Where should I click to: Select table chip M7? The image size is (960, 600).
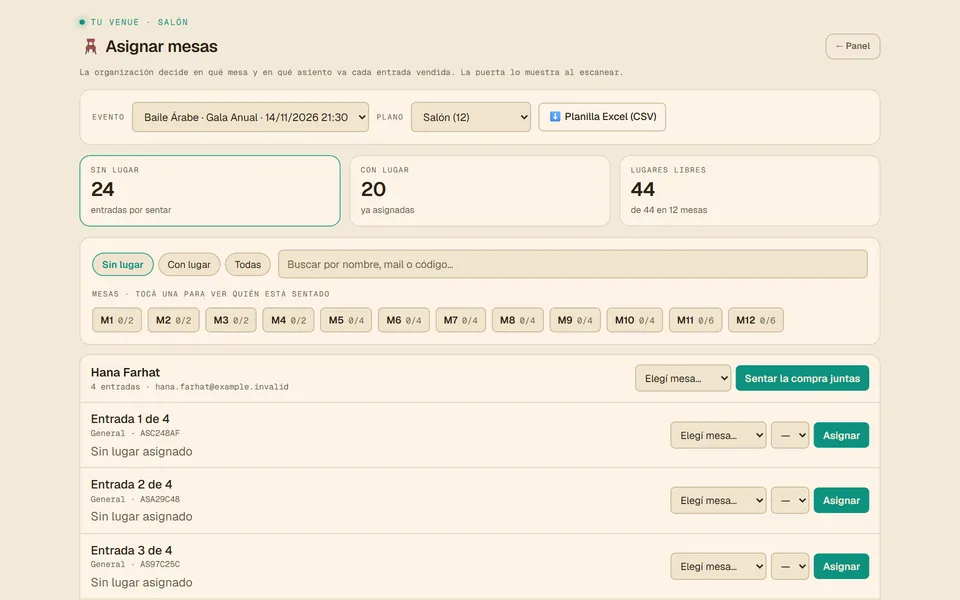pos(461,320)
